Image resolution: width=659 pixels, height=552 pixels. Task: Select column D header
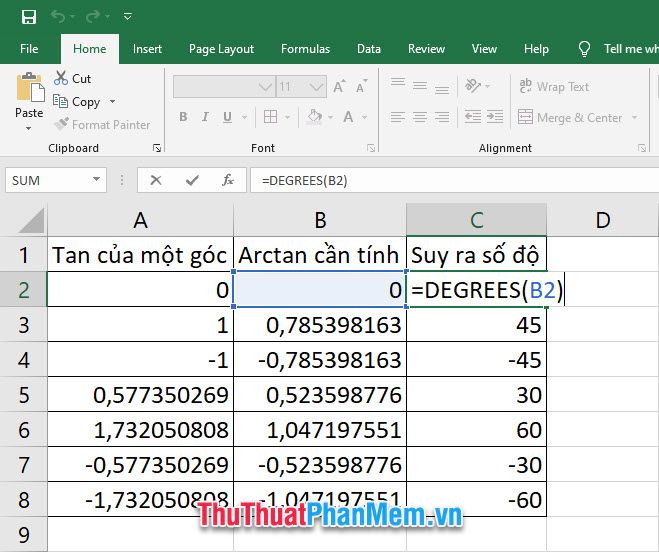coord(603,220)
